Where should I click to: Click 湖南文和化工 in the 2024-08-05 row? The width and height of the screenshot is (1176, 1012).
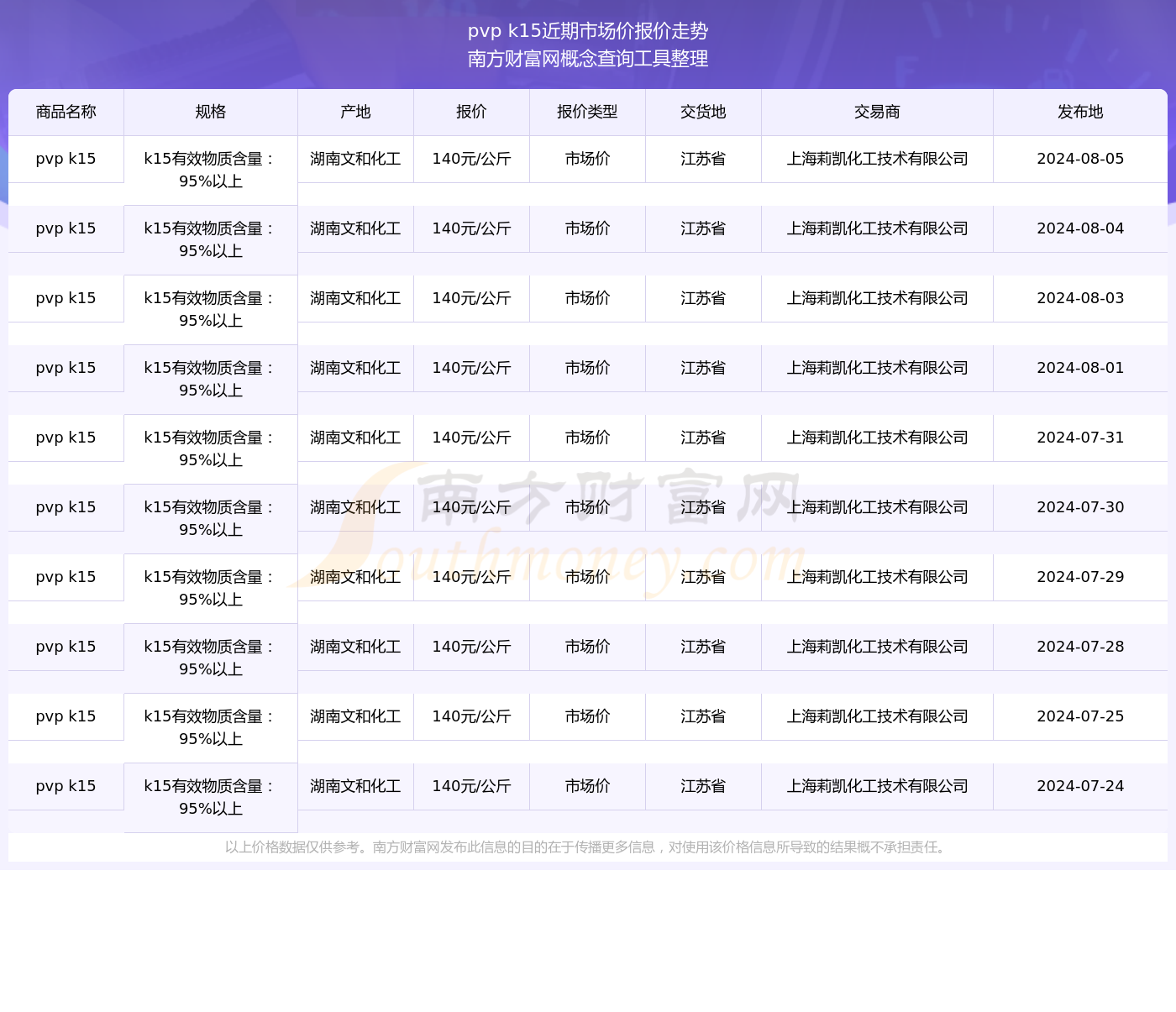[355, 159]
